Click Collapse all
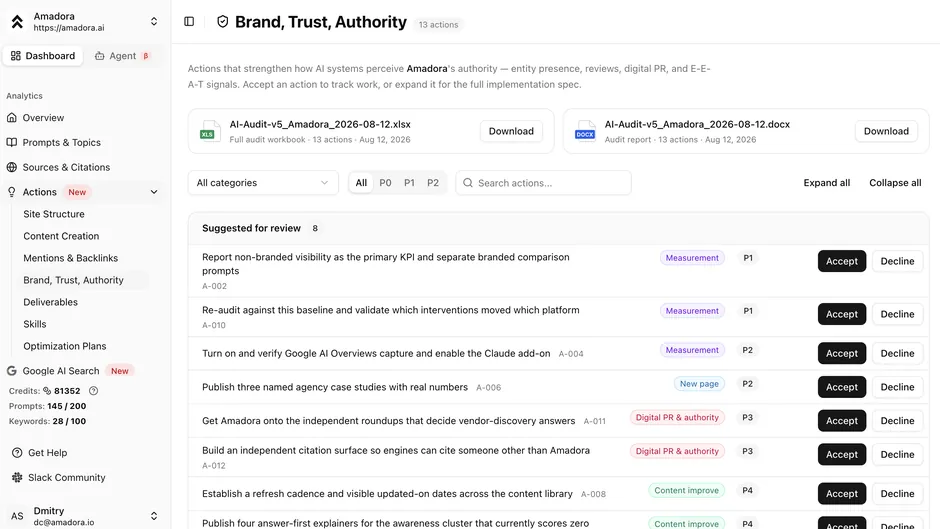This screenshot has height=529, width=940. [x=895, y=183]
